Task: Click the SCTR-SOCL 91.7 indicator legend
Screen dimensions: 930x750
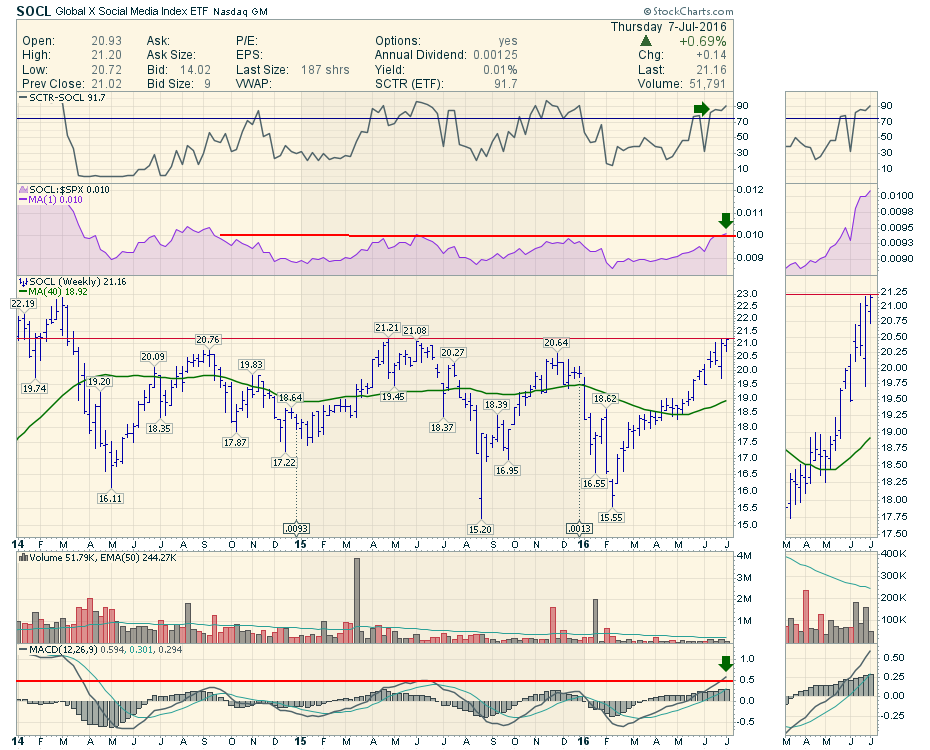Action: [x=62, y=97]
